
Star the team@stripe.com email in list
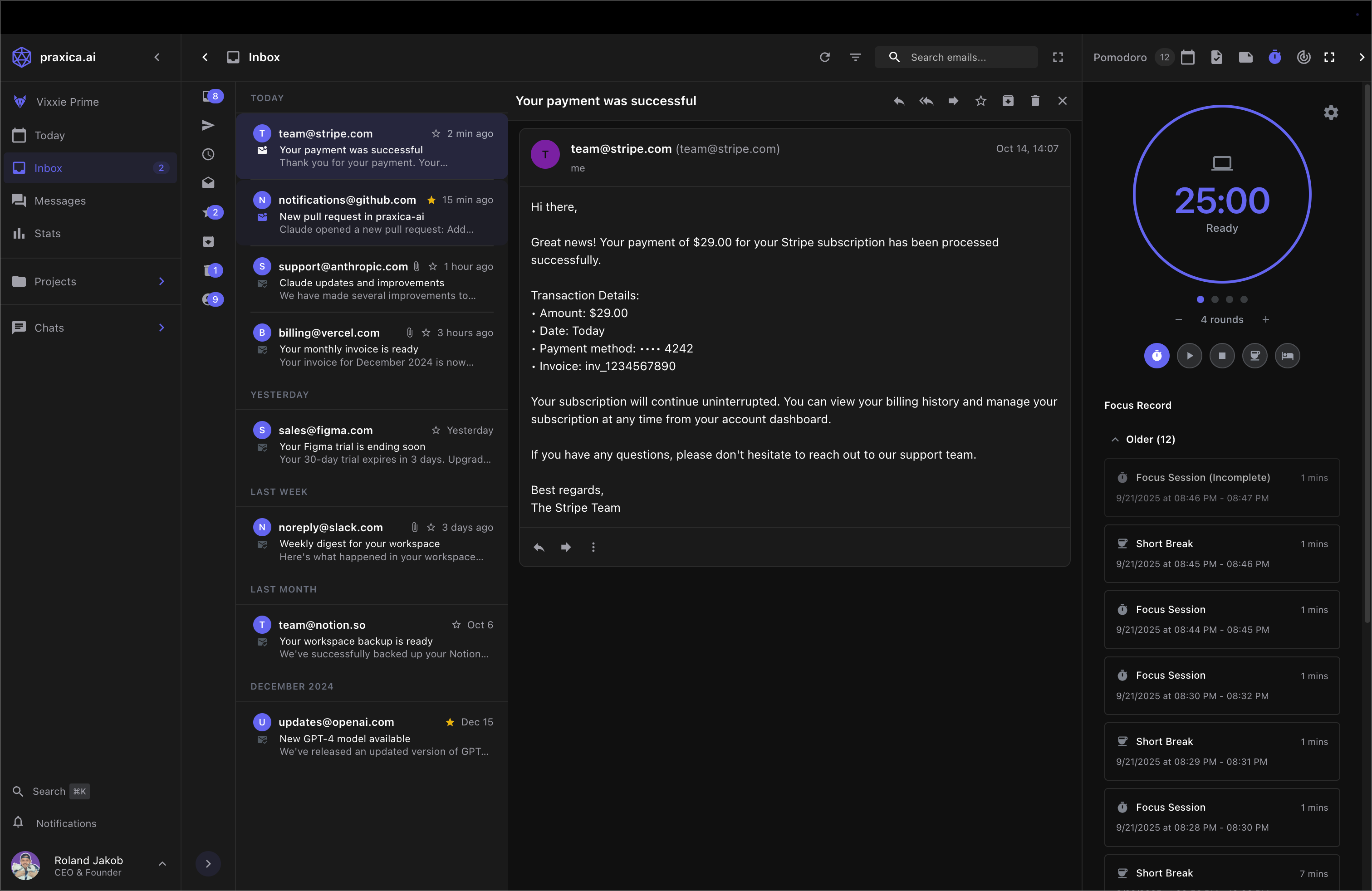coord(436,134)
